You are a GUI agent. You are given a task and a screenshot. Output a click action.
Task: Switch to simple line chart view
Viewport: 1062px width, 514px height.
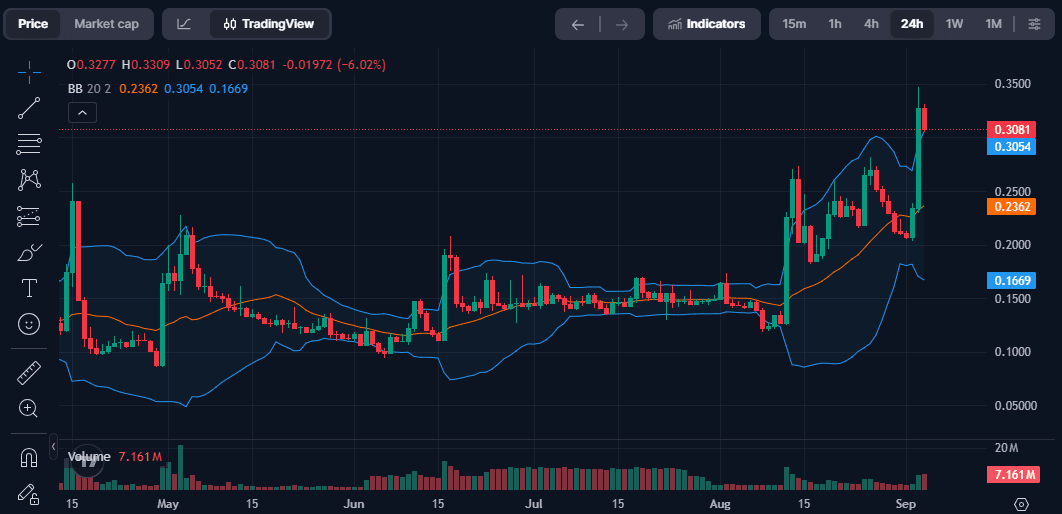[184, 24]
